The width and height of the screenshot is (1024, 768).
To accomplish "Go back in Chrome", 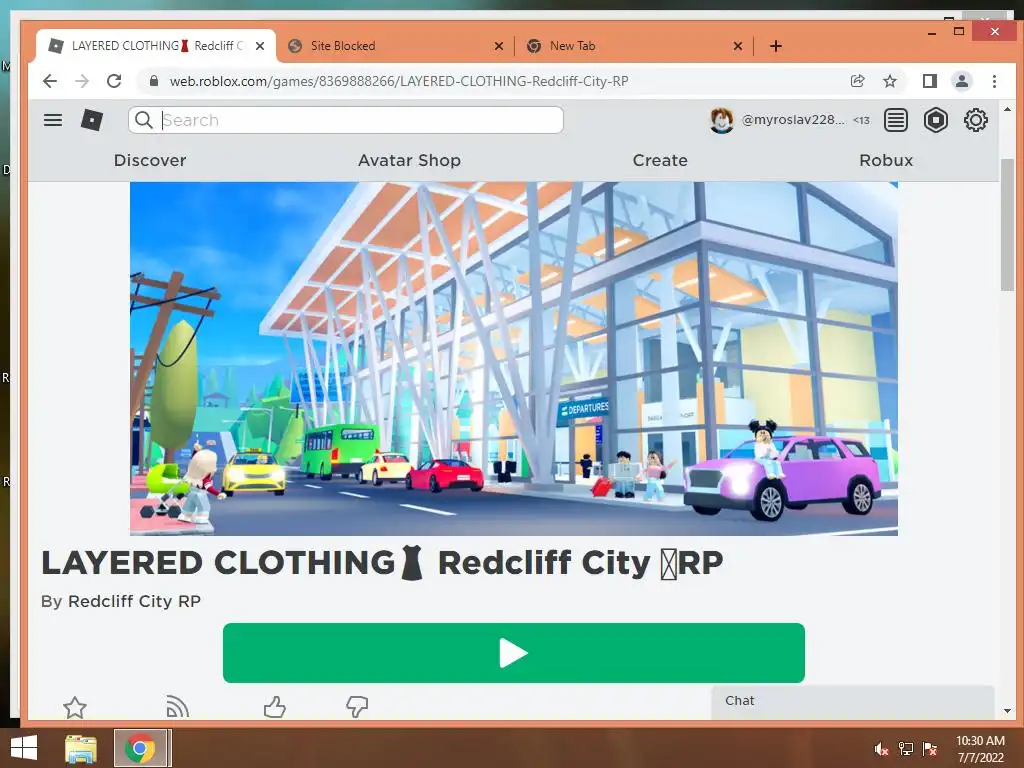I will (50, 81).
